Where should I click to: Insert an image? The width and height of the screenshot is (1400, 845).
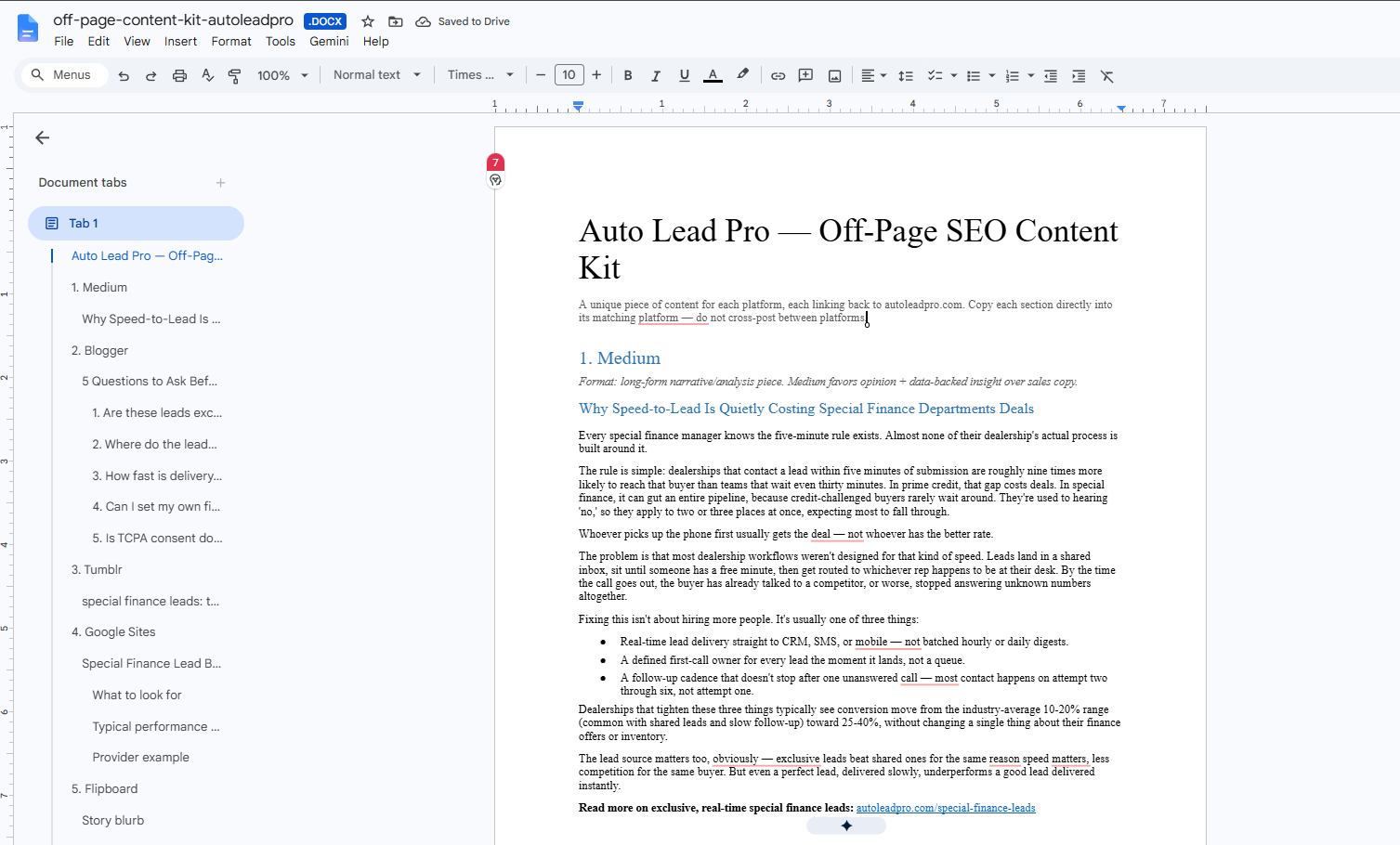click(835, 75)
